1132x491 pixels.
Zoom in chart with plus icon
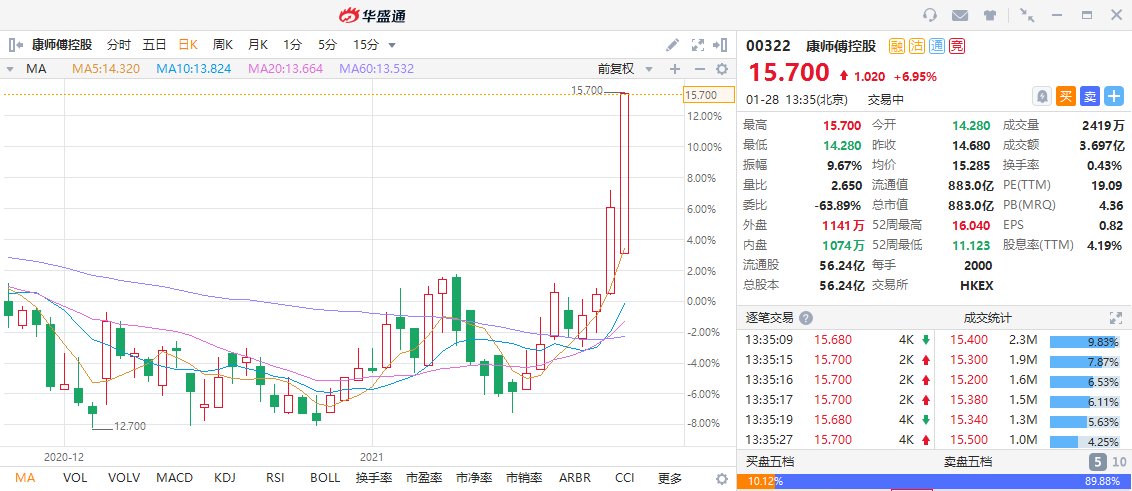coord(675,69)
